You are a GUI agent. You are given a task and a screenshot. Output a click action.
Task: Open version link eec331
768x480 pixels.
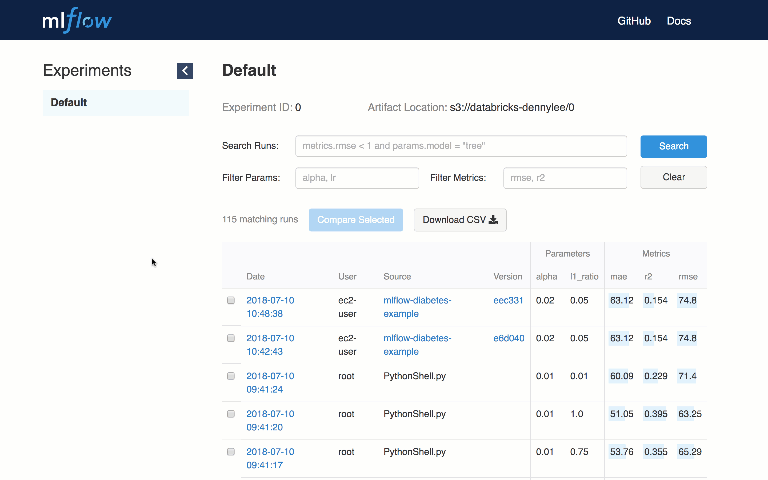pyautogui.click(x=508, y=300)
